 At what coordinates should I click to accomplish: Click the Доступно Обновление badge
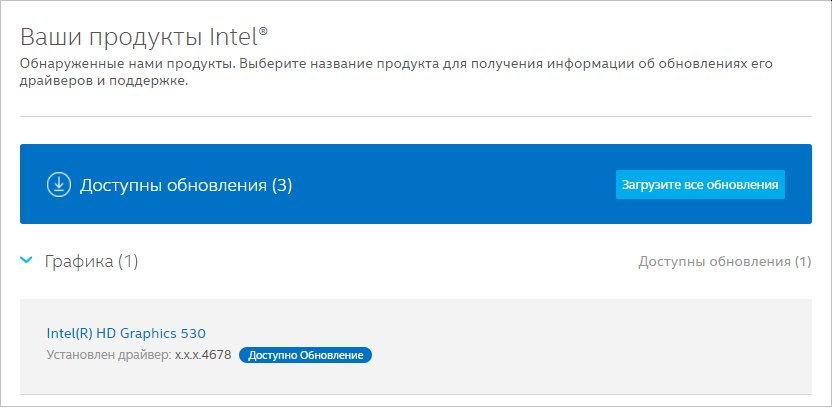coord(306,355)
